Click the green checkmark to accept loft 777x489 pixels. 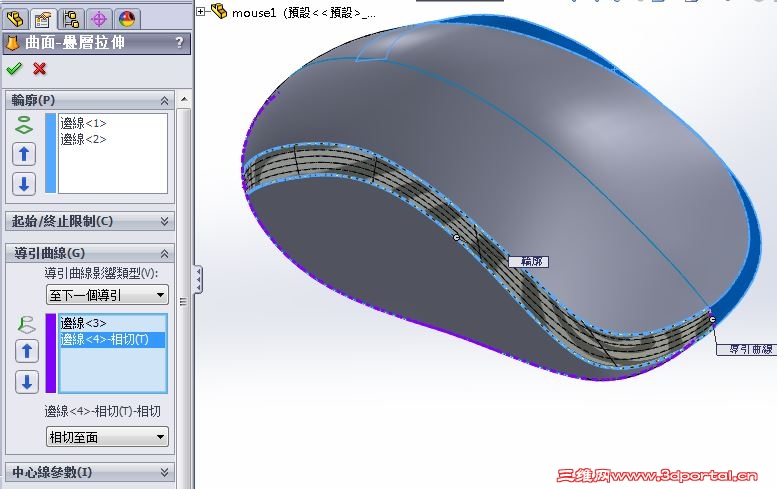pos(14,68)
